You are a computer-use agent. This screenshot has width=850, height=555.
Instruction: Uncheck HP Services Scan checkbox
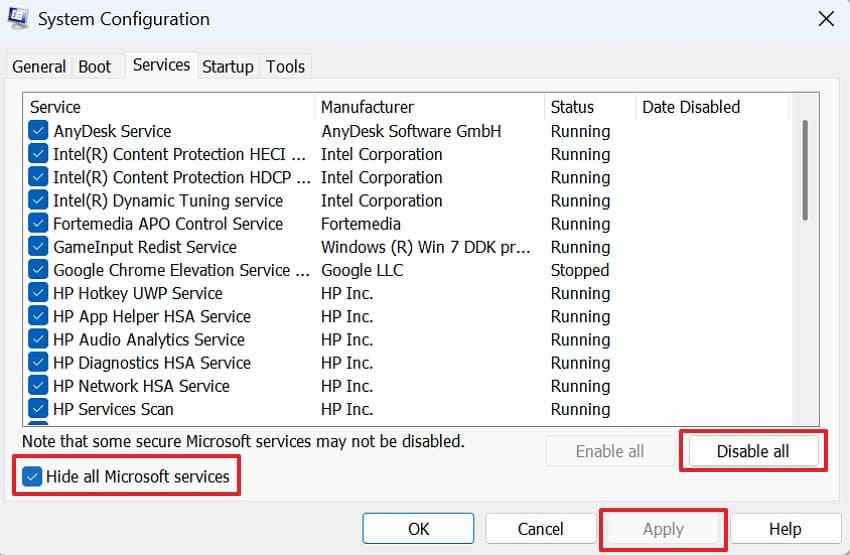(x=38, y=409)
